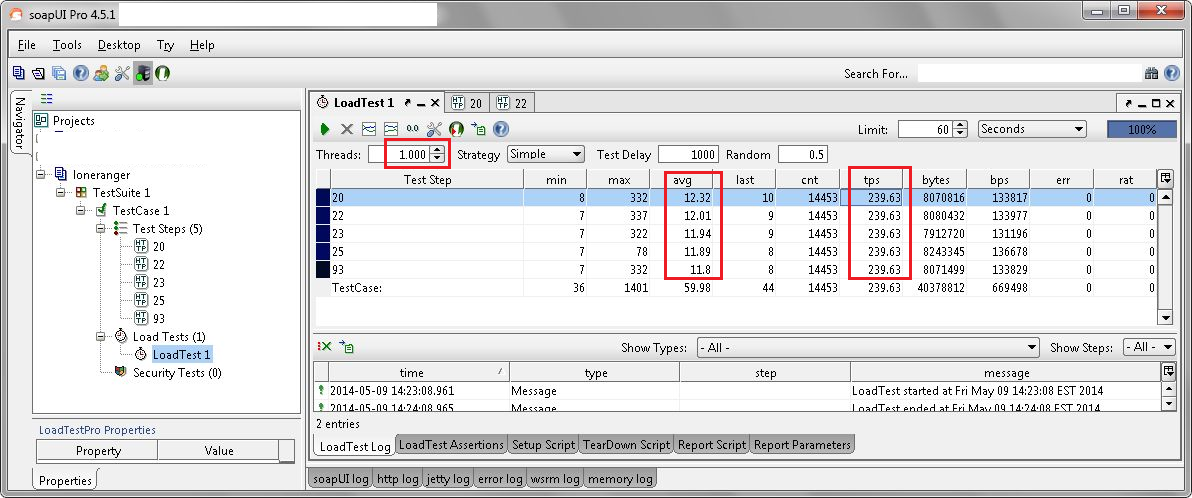Switch to the HTTP 22 editor tab

tap(512, 103)
